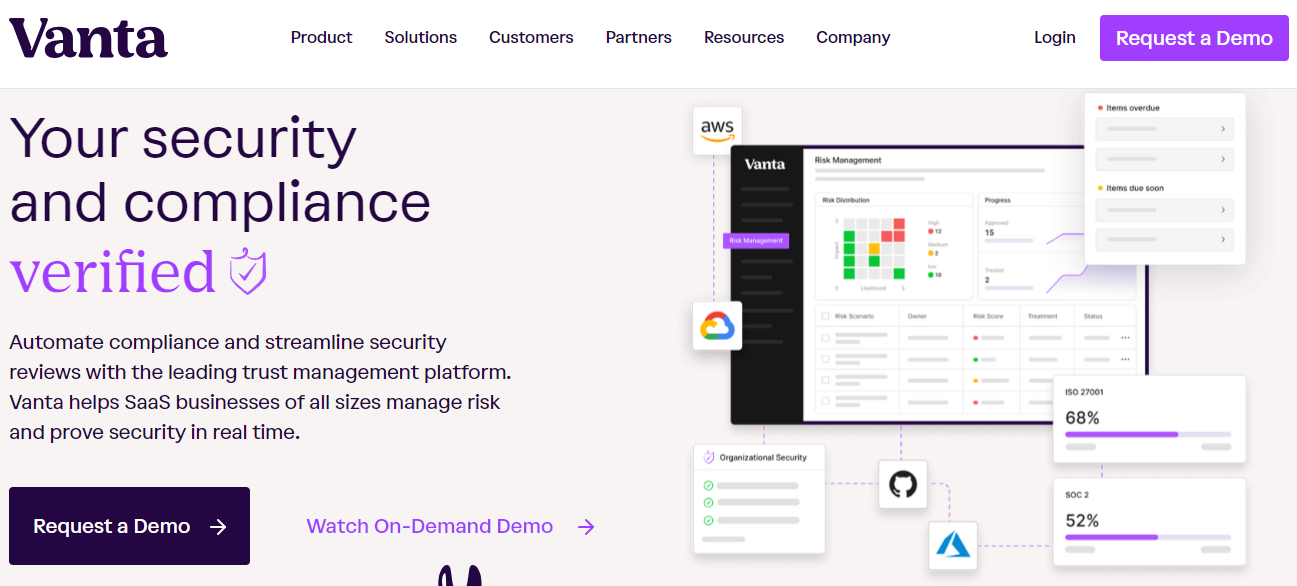Click the 'Organizational Security' card title
Viewport: 1297px width, 586px height.
click(763, 458)
